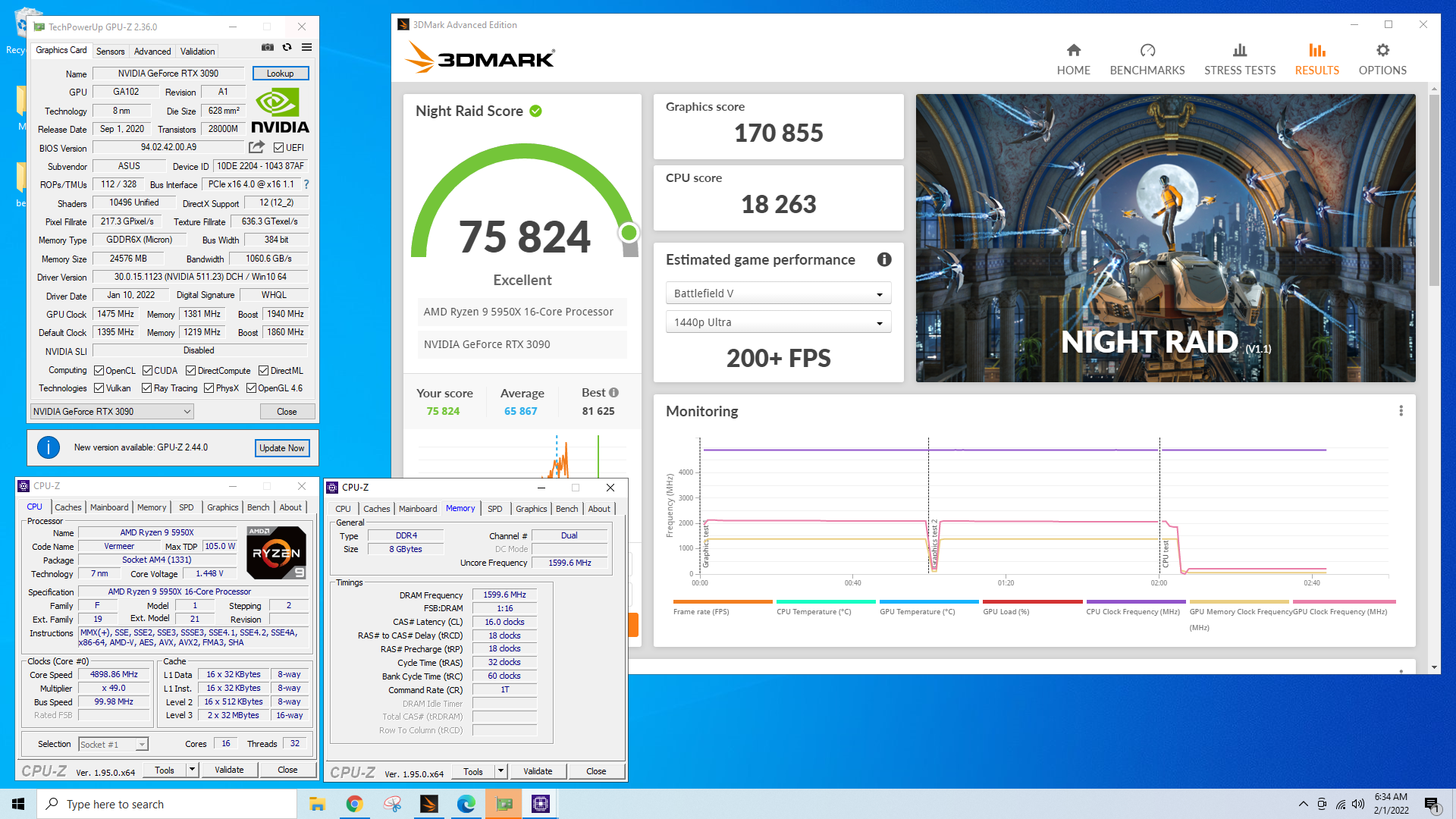The height and width of the screenshot is (819, 1456).
Task: Click BIOS version share/export icon
Action: tap(257, 147)
